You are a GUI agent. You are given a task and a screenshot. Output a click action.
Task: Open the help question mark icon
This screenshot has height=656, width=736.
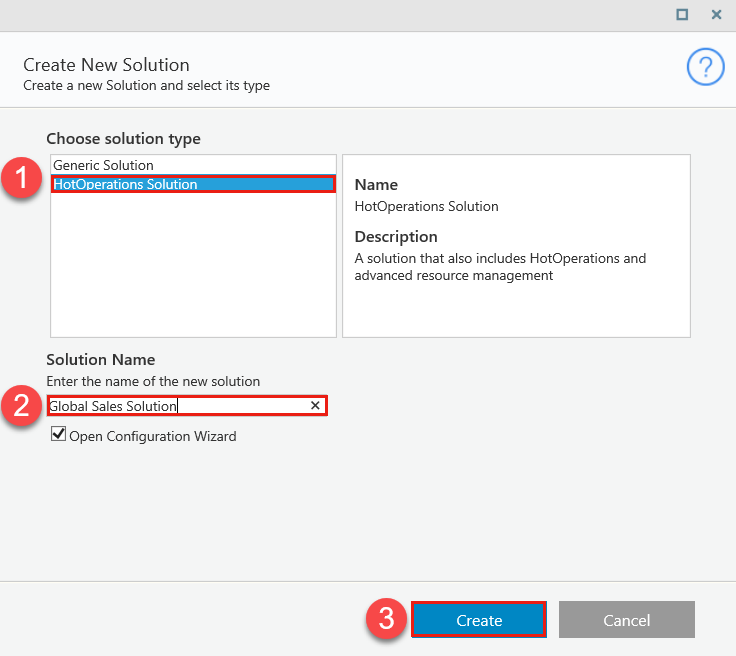pos(705,67)
